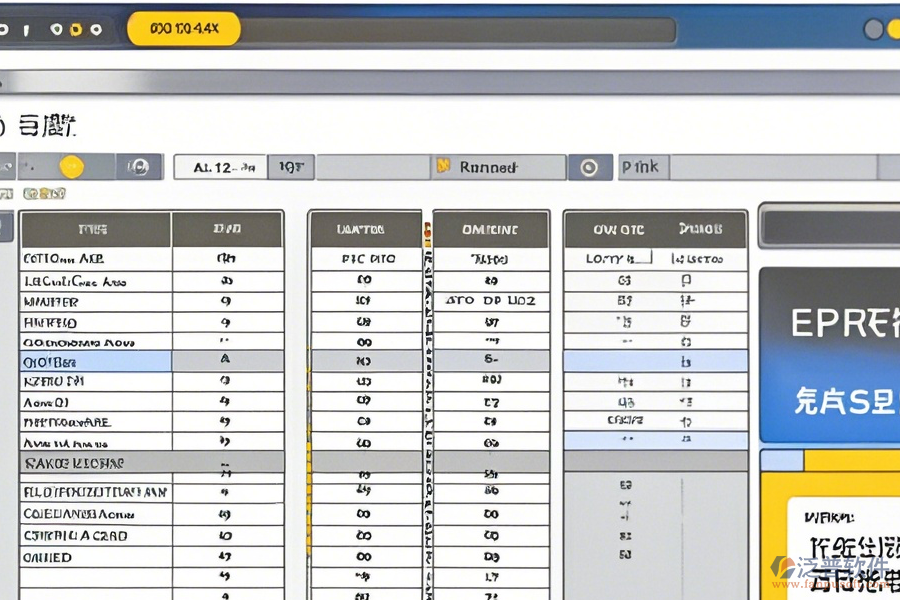Click the yellow dot in the title bar

click(76, 29)
